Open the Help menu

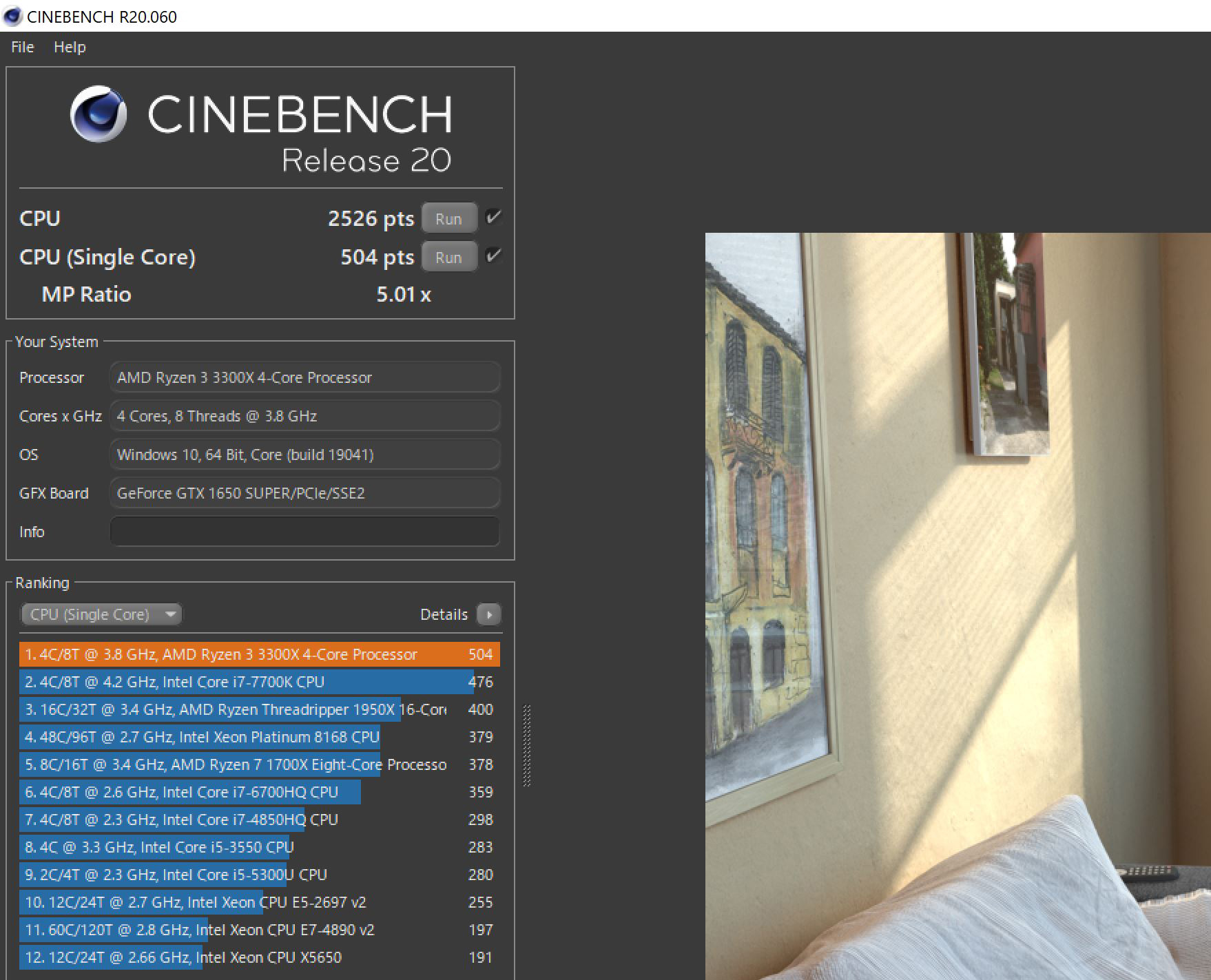click(70, 47)
